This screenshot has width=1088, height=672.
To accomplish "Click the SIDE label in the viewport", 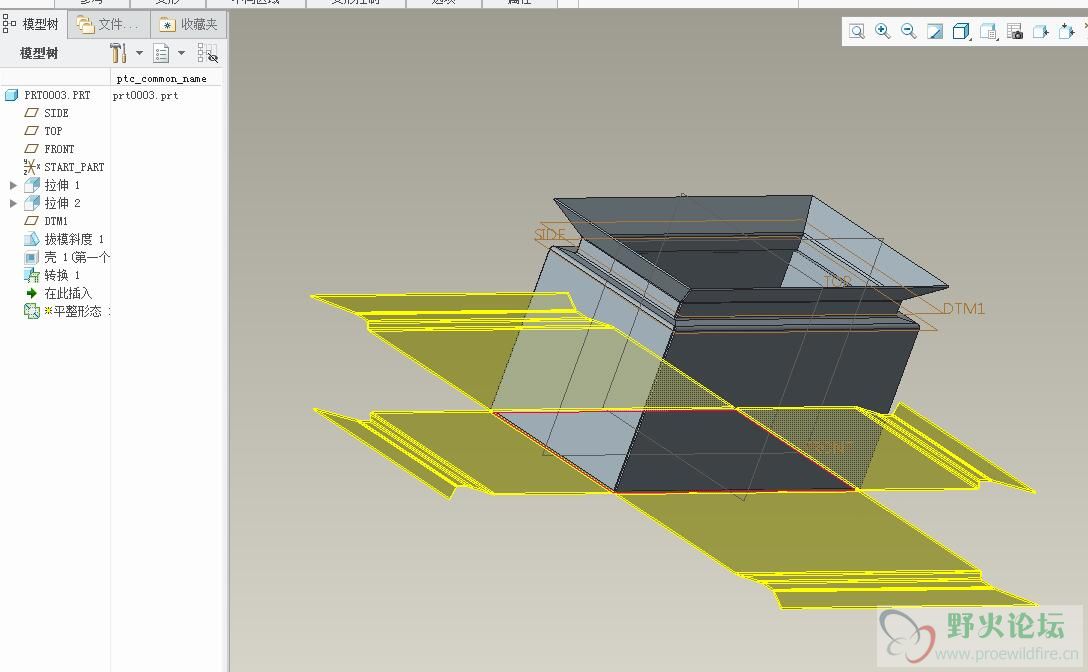I will pos(550,235).
